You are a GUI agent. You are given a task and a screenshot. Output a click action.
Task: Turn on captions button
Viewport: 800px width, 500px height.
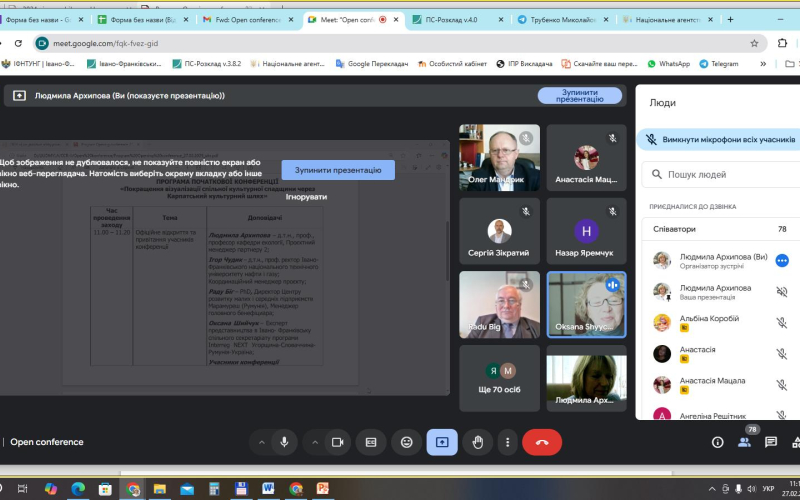coord(371,442)
